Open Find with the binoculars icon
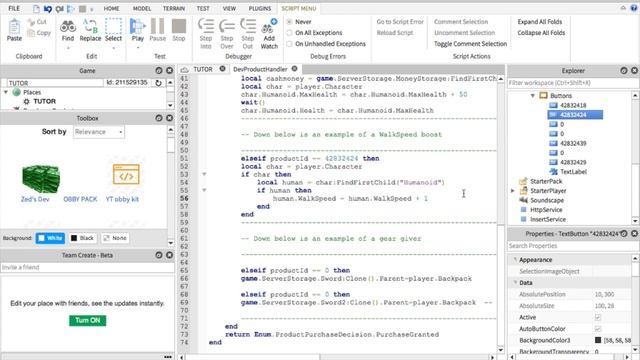 tap(68, 27)
